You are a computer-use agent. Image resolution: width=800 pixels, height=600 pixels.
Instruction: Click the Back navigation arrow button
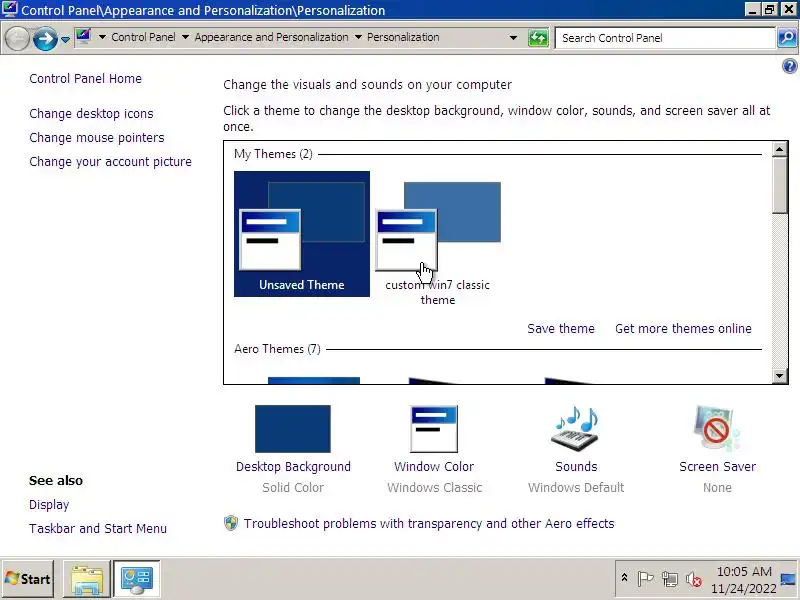17,38
